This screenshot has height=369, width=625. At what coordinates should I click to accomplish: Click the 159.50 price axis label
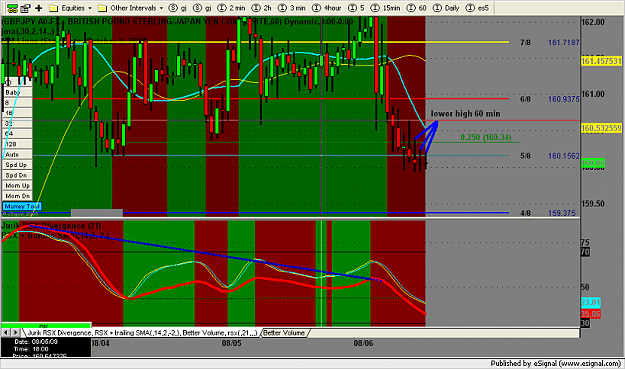pos(593,204)
